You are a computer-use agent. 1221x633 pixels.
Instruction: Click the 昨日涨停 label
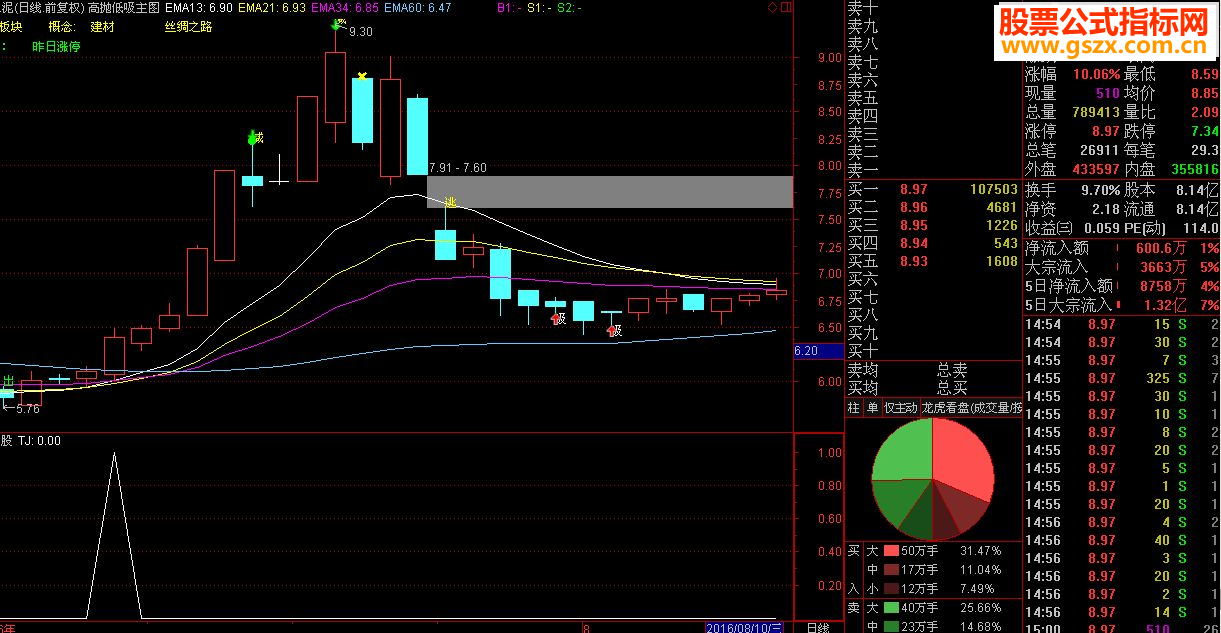[54, 46]
